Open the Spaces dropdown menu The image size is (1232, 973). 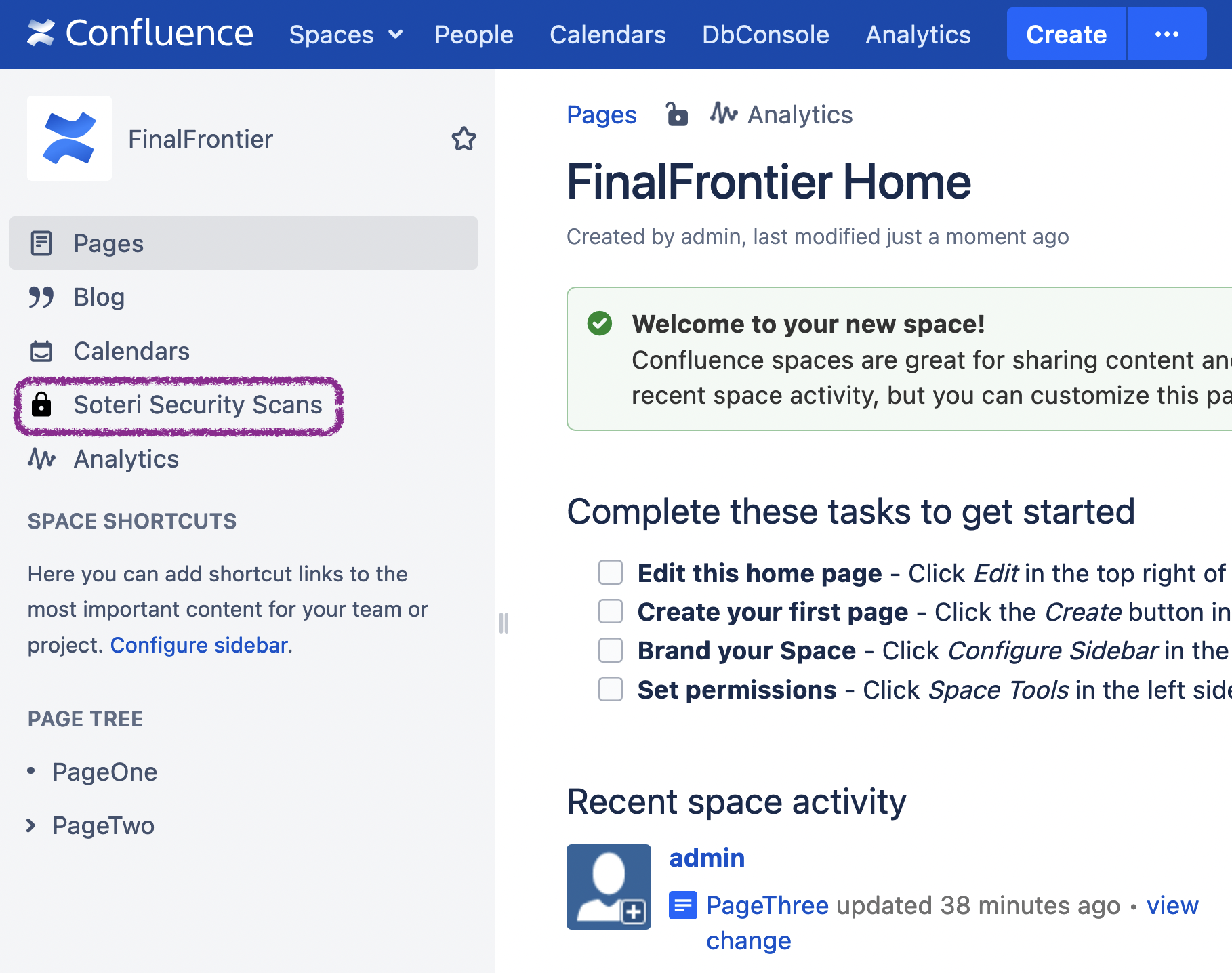coord(346,35)
